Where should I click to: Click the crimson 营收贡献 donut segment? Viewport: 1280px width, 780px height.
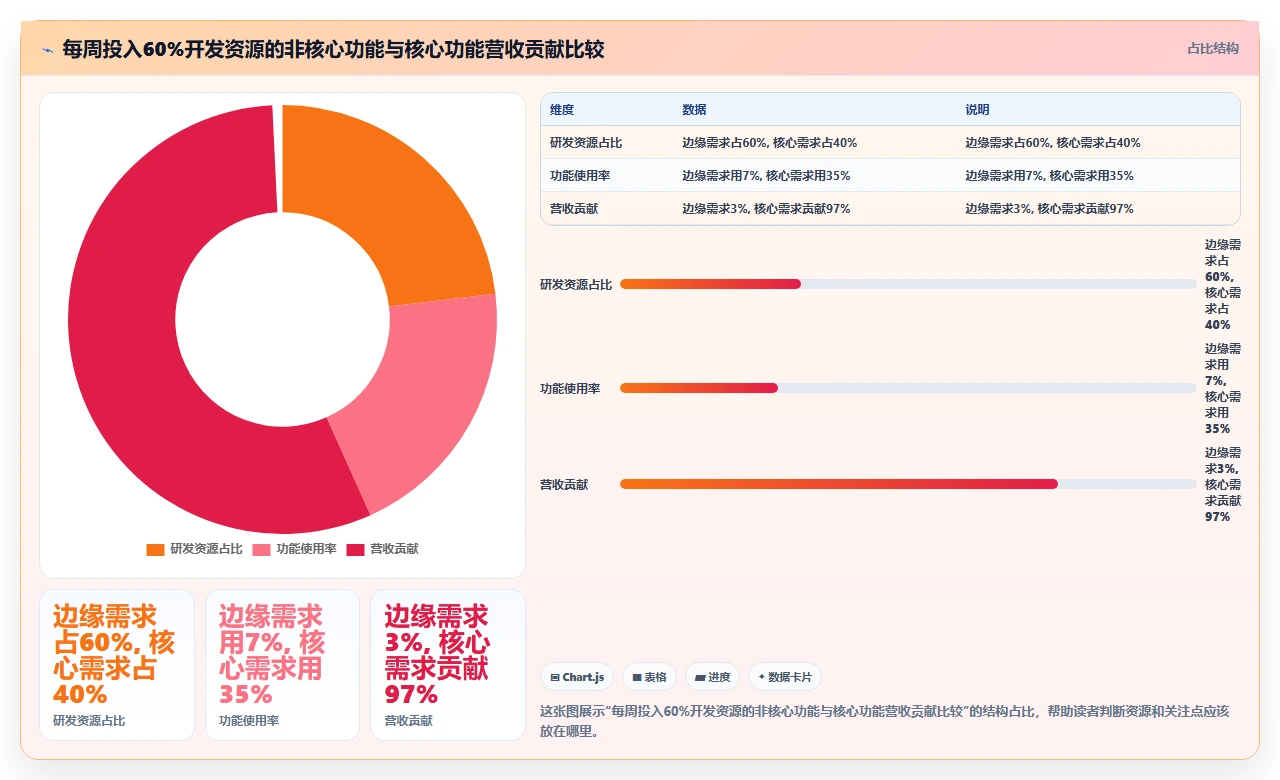(140, 320)
